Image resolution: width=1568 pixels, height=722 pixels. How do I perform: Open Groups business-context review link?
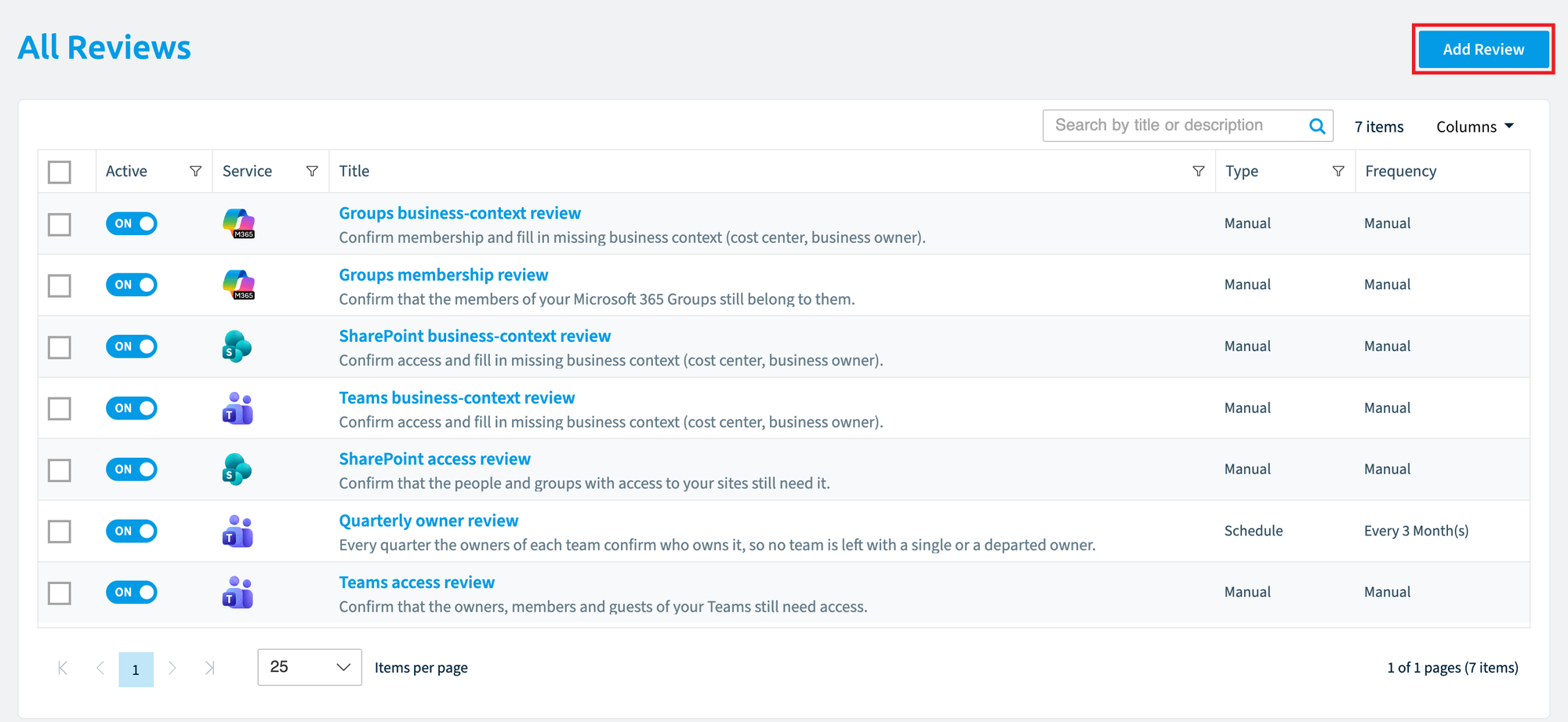[459, 213]
